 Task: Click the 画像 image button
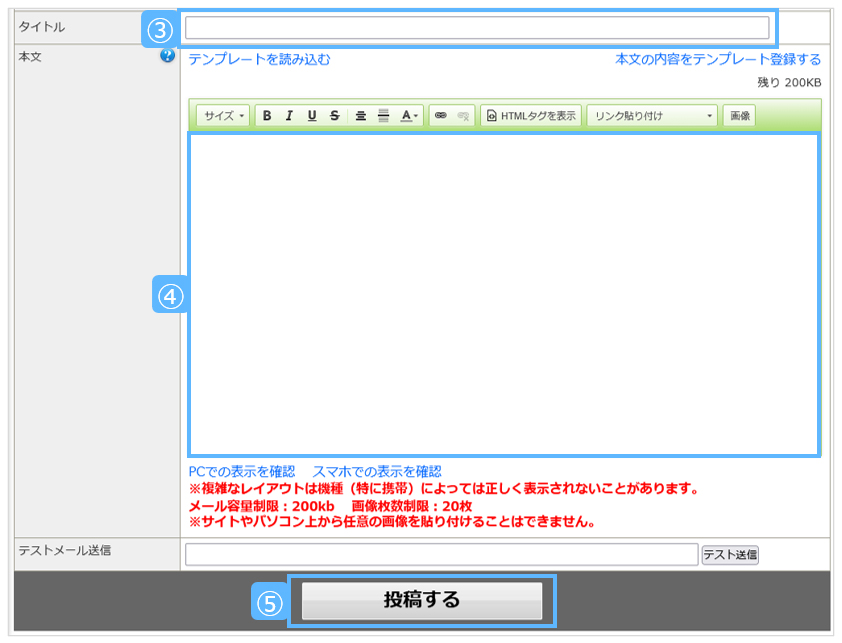[740, 116]
